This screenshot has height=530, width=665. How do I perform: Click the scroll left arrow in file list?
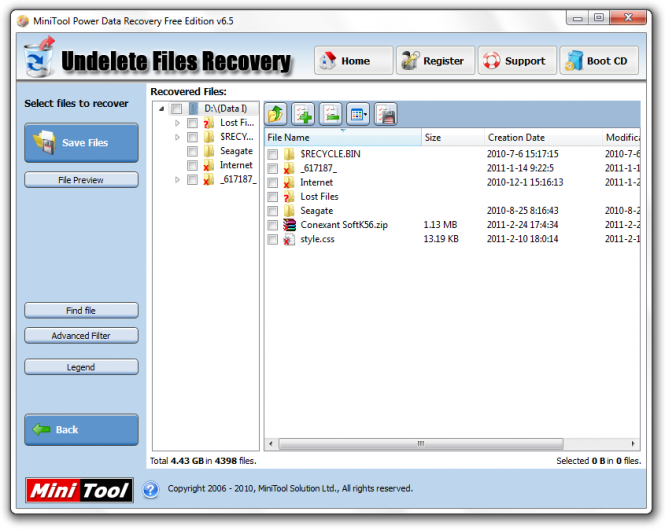(x=271, y=444)
